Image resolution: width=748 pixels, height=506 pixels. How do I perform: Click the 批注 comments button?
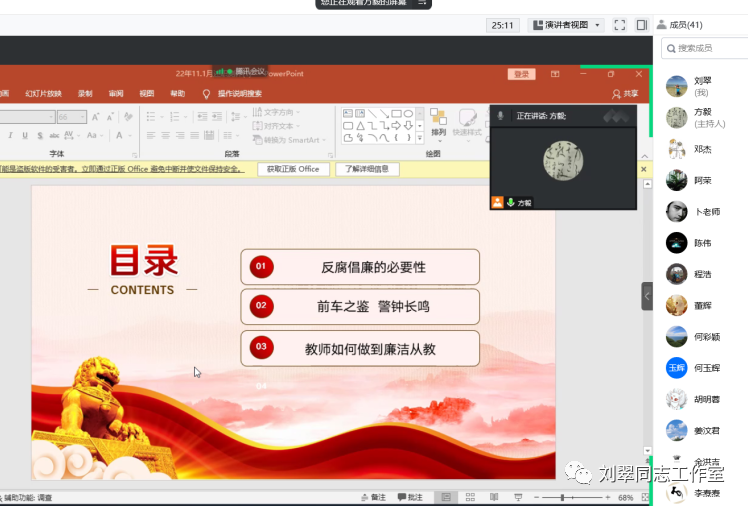pos(410,497)
